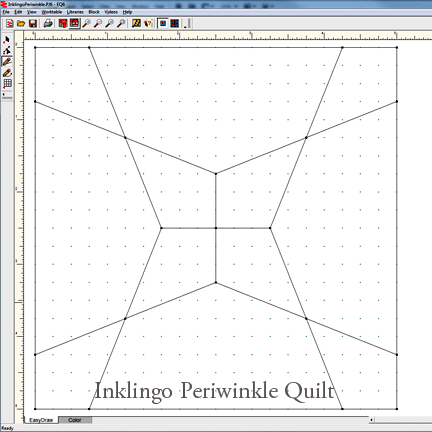
Task: Click the question-mark help pointer icon
Action: 148,23
